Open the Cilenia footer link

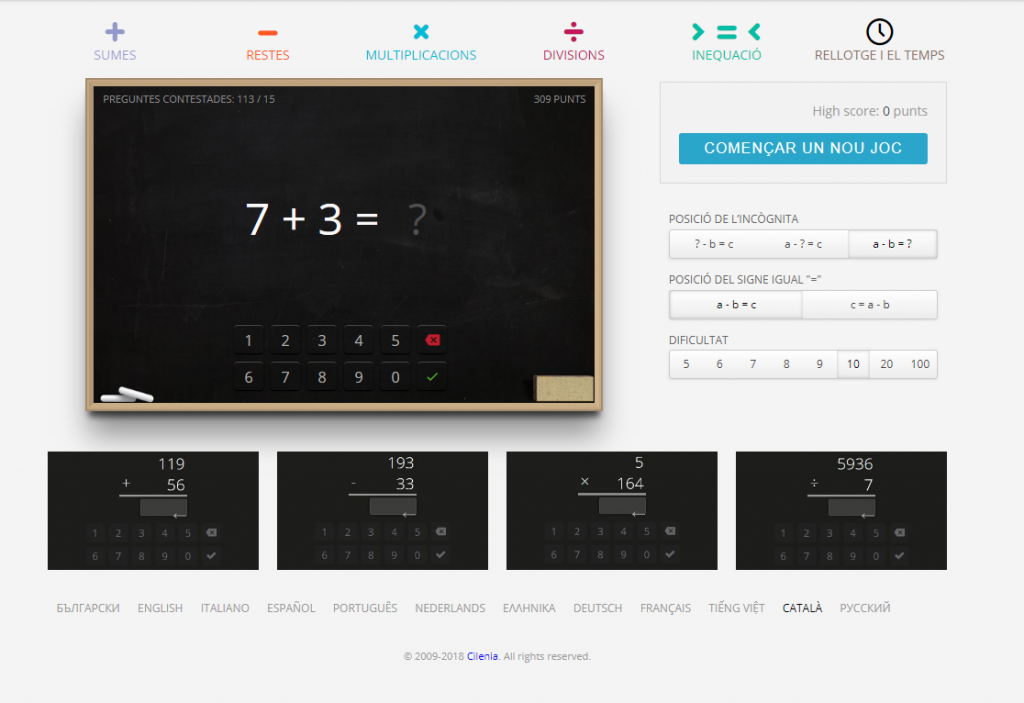point(481,657)
